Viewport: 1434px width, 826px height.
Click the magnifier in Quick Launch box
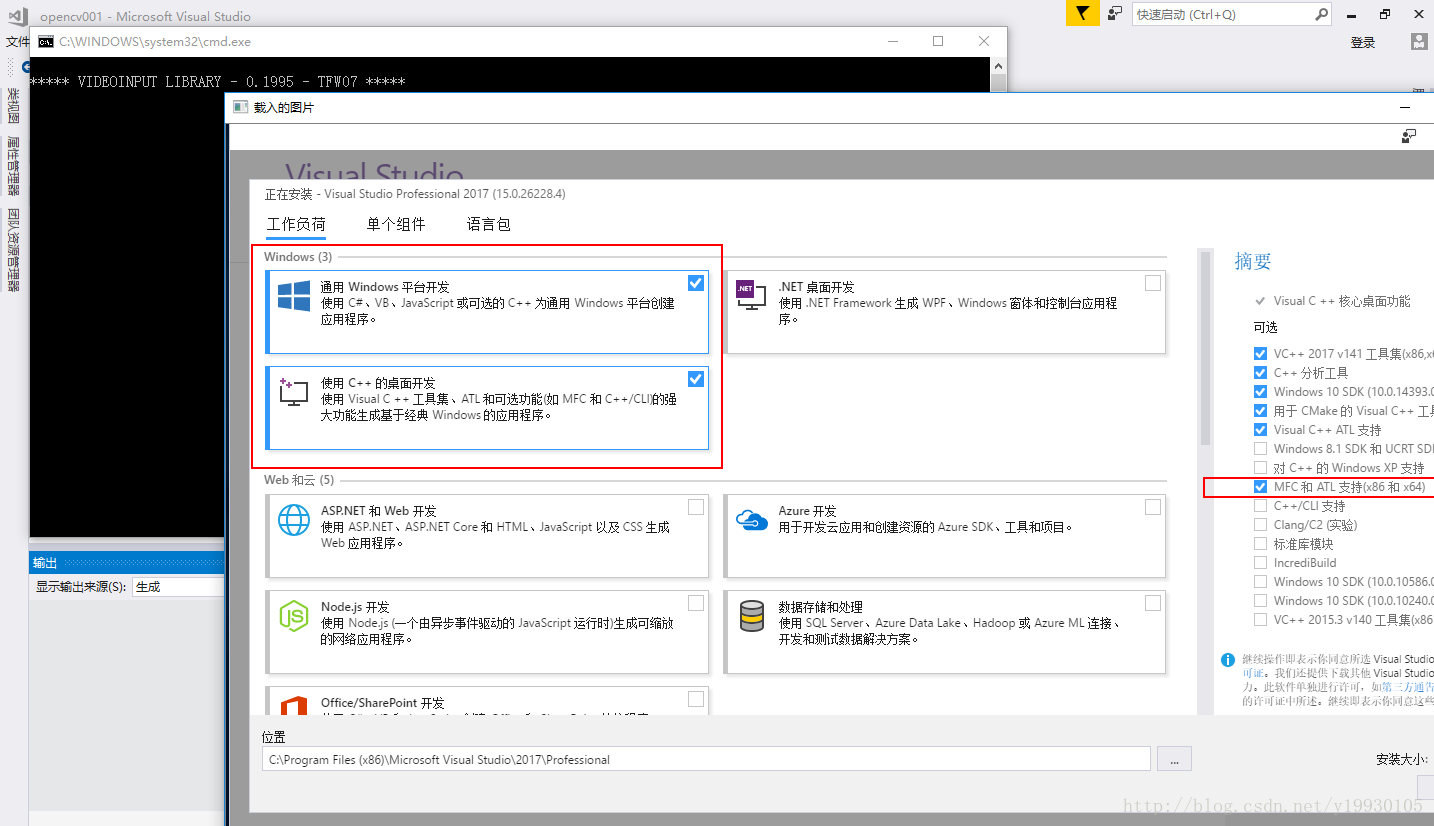tap(1321, 14)
